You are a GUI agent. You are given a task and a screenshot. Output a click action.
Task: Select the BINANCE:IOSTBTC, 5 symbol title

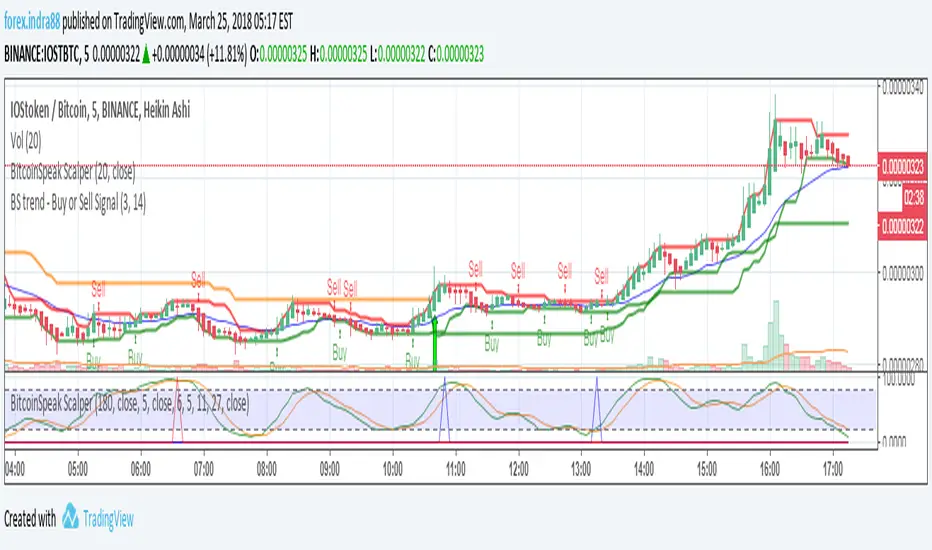coord(46,55)
